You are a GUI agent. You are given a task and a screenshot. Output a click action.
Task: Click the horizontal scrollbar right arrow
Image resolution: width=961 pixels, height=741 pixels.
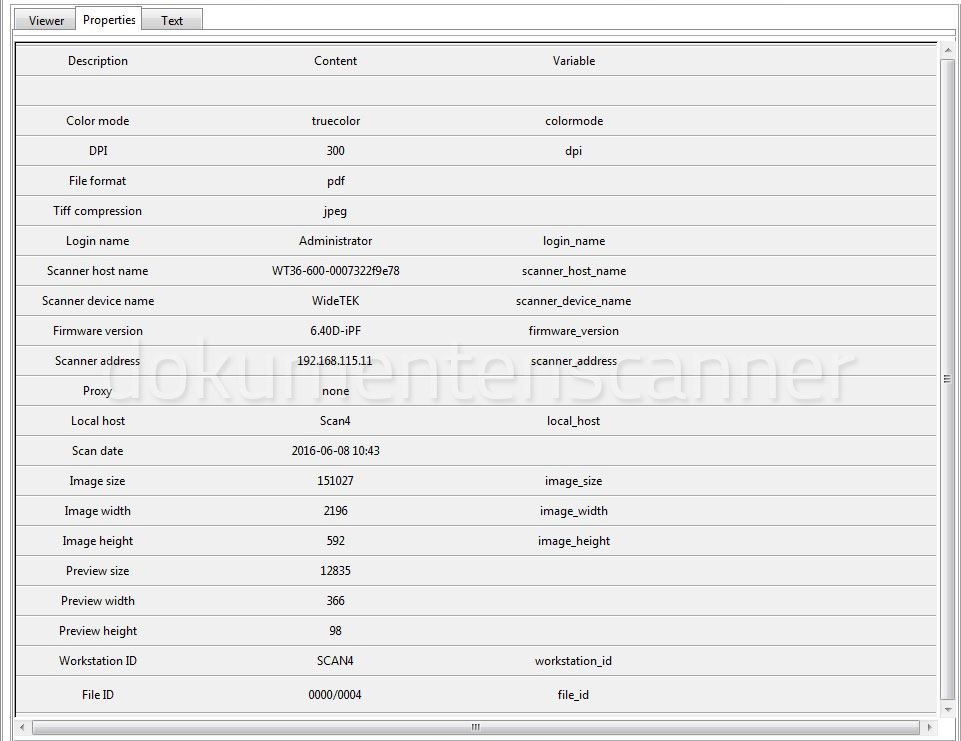pos(930,728)
